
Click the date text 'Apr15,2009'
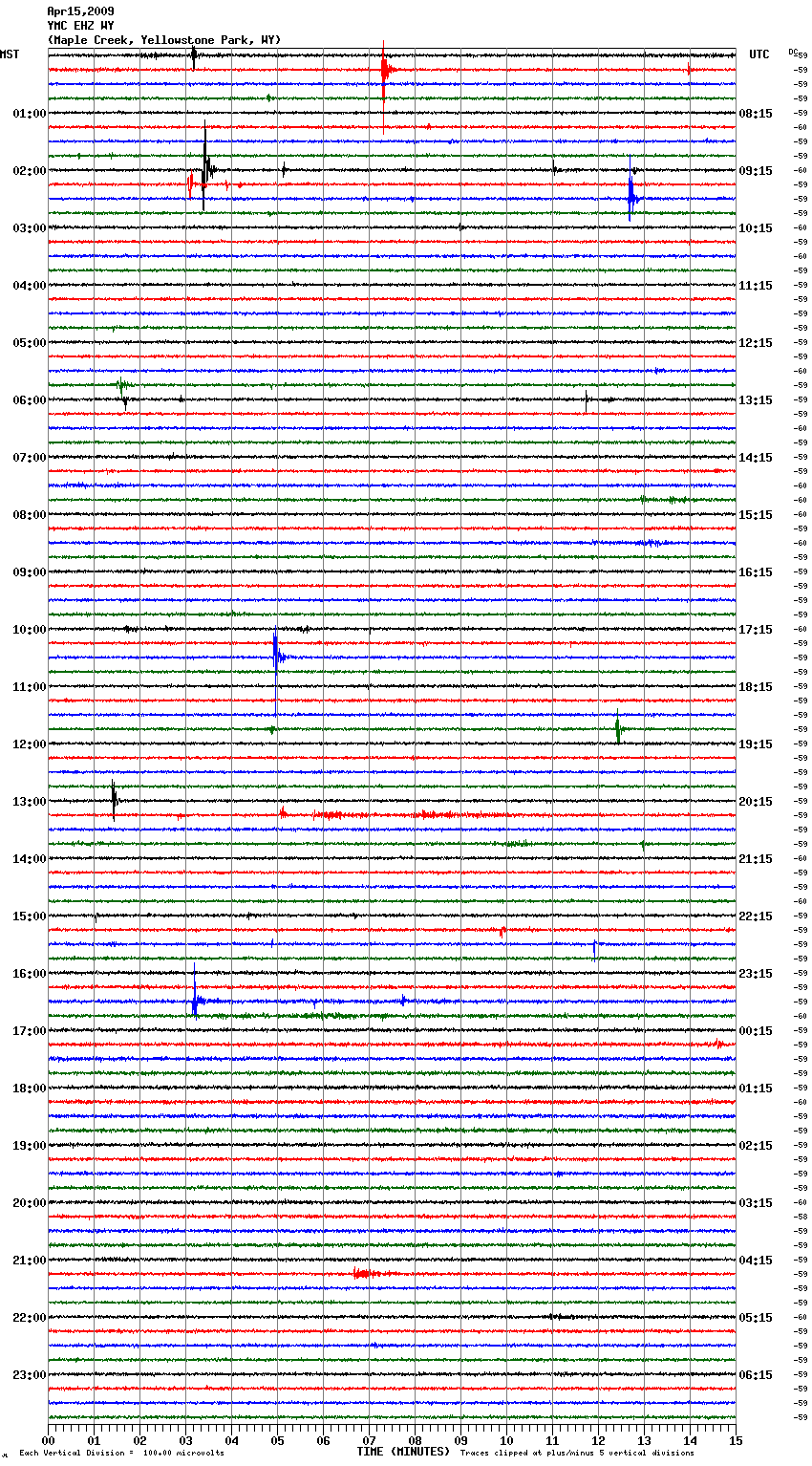(80, 11)
